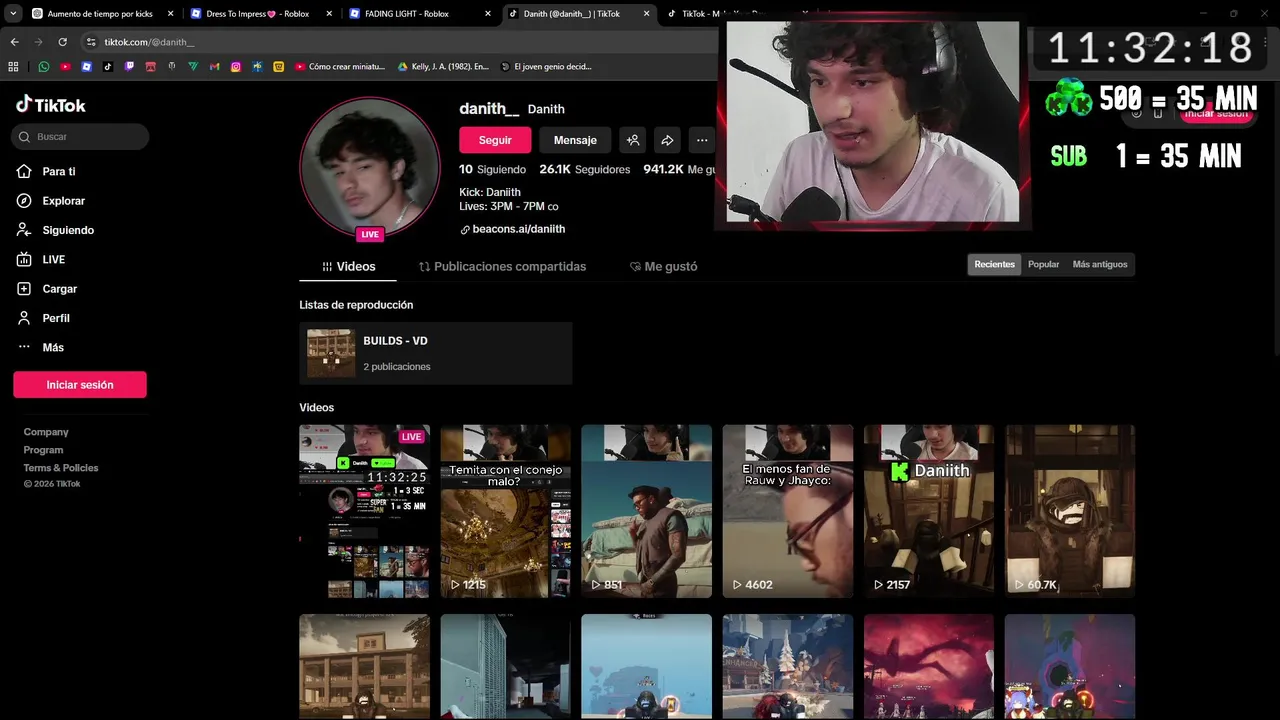Open the Daniith video with 2157 views

click(929, 511)
